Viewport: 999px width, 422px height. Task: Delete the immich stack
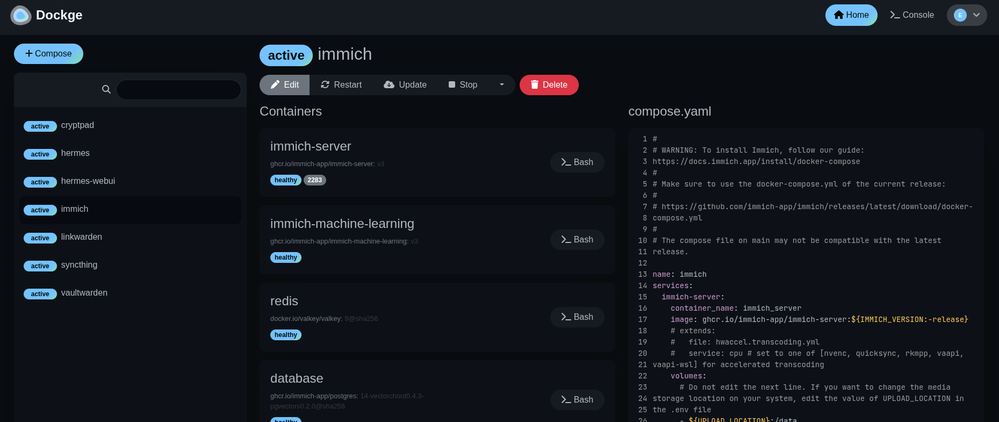(x=549, y=85)
